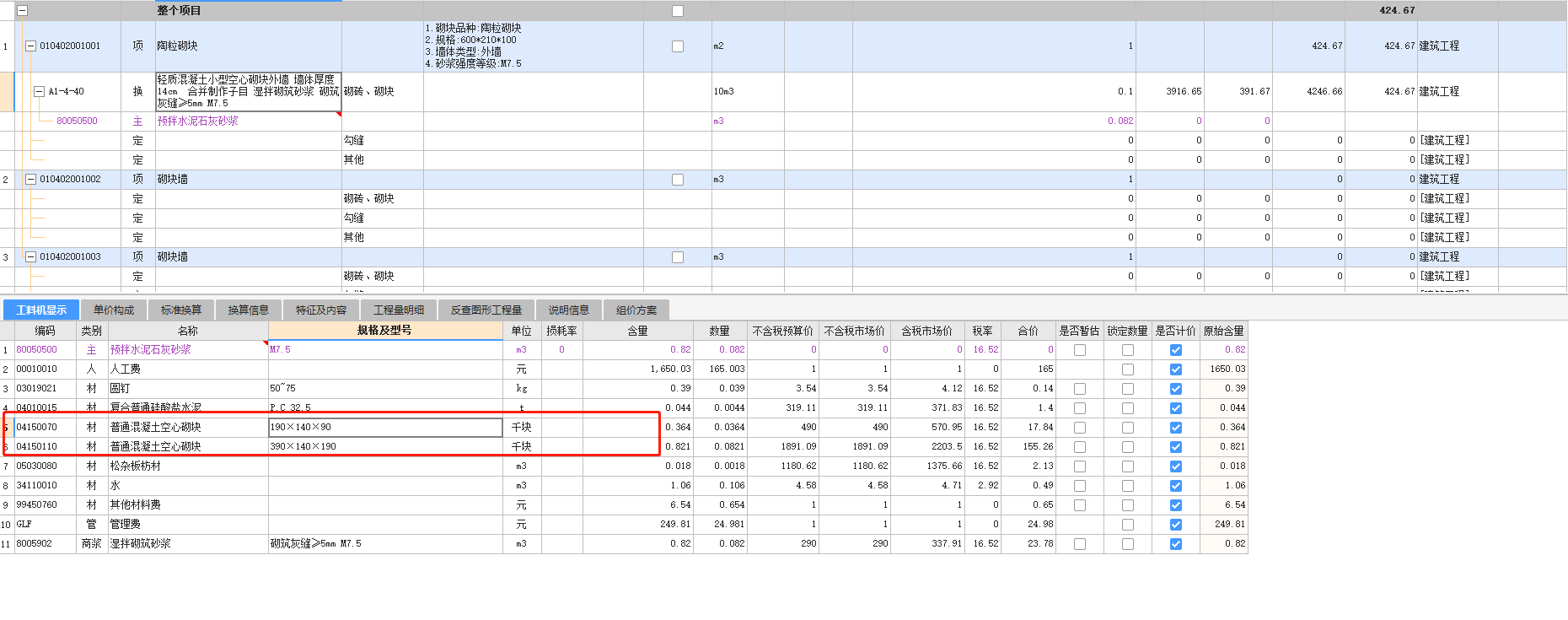Open the 换算信息 tab

[x=249, y=310]
